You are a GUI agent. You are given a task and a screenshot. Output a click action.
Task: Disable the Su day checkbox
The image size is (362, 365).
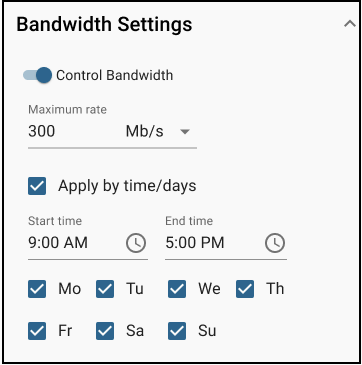177,331
